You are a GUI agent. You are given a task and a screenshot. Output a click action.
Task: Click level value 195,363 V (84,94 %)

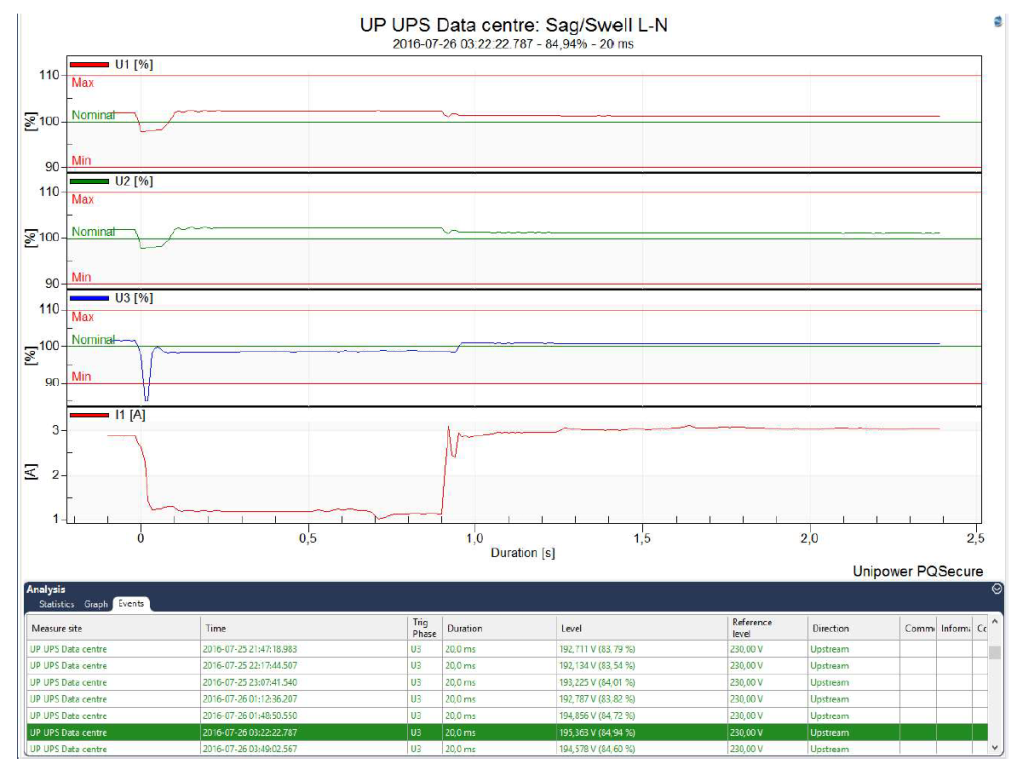(597, 733)
